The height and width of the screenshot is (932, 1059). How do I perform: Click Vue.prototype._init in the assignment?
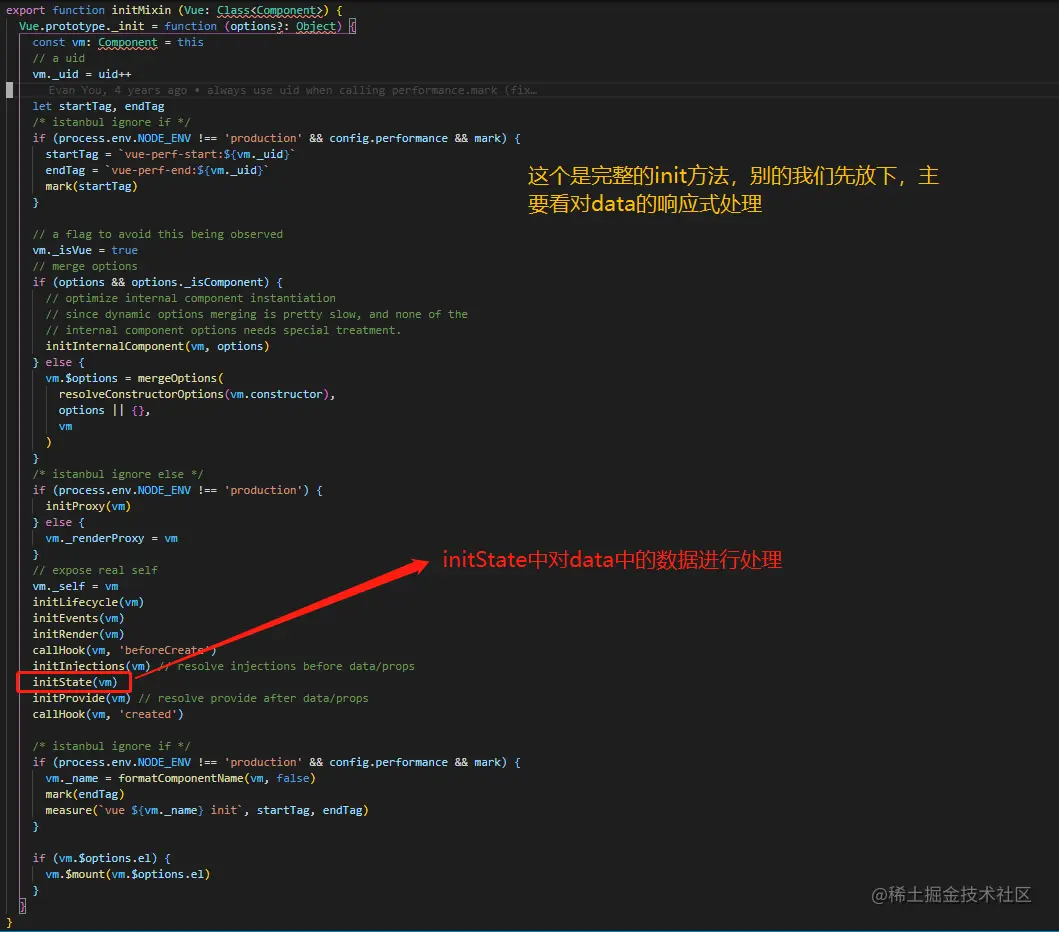coord(82,26)
